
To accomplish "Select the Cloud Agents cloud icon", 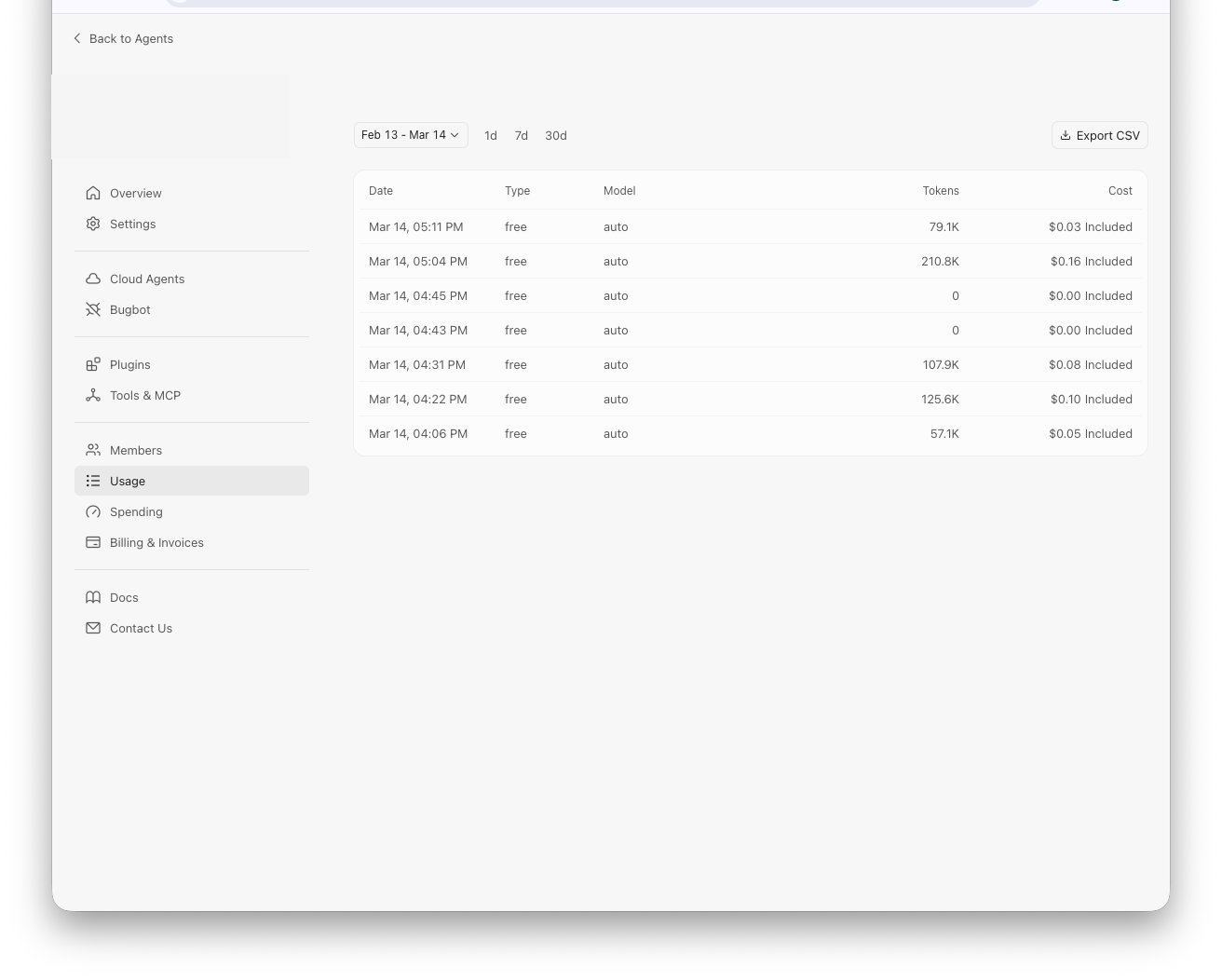I will 93,279.
